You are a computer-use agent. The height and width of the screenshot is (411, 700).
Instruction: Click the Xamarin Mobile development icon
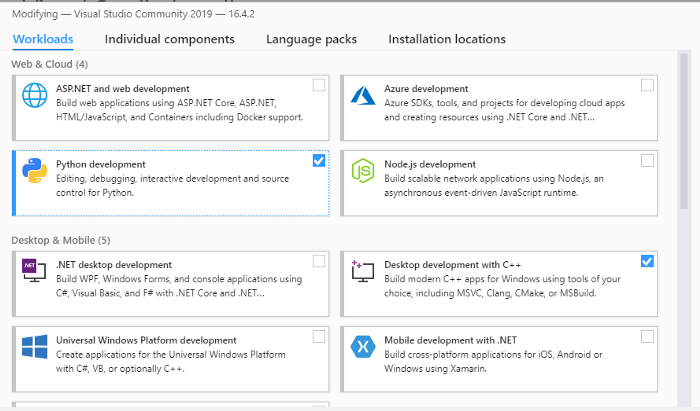pos(362,347)
